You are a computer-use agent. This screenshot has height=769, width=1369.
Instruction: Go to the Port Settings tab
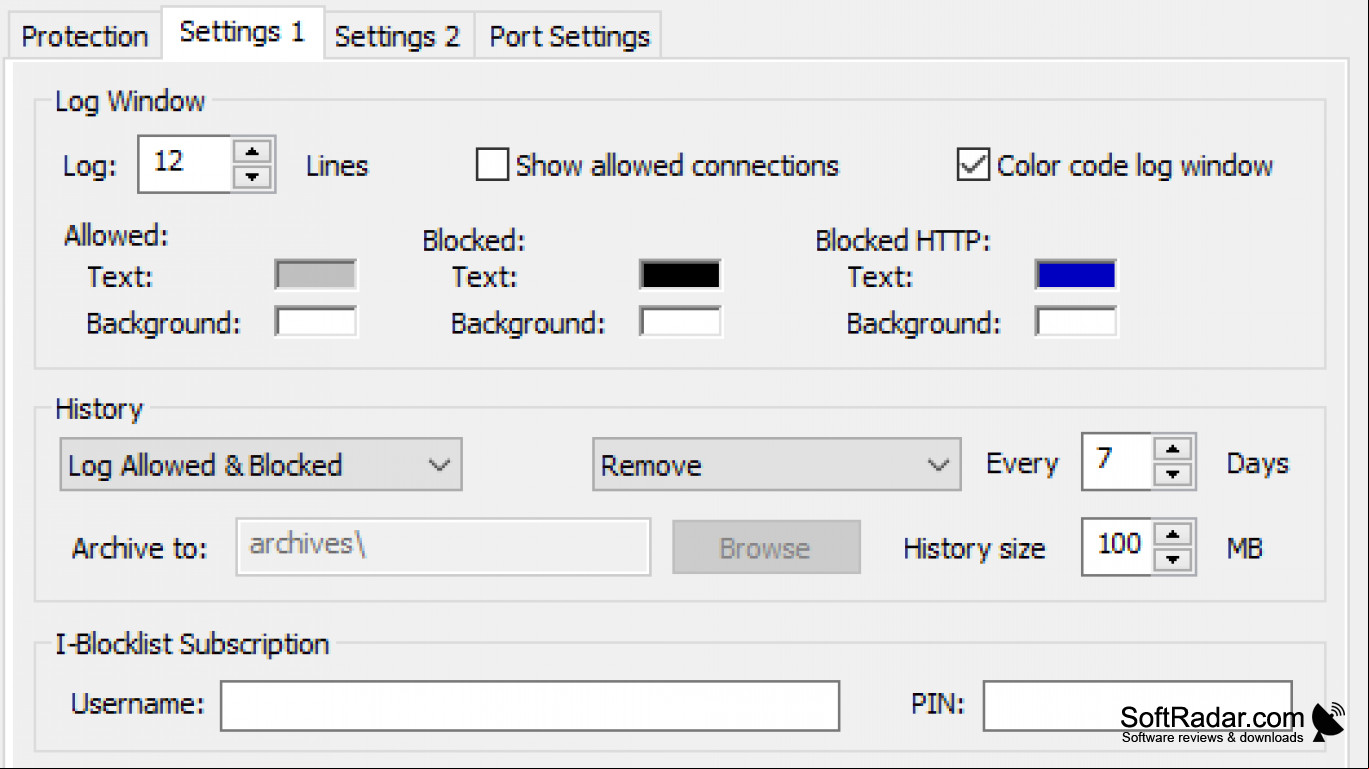point(569,37)
